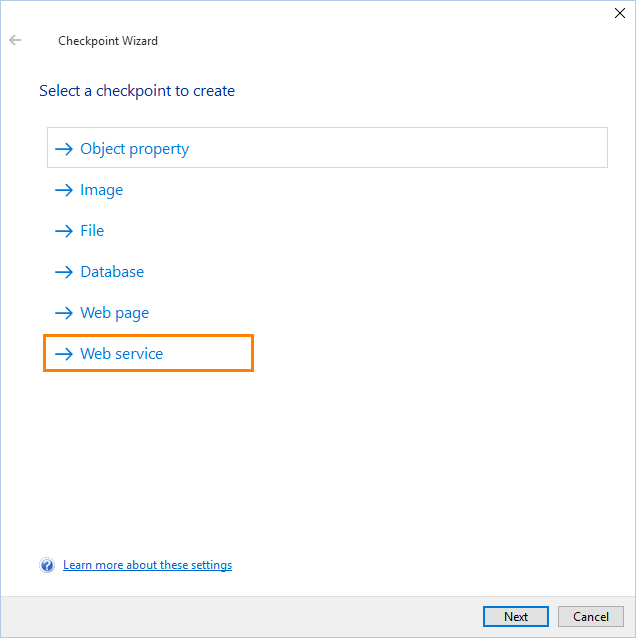Image resolution: width=636 pixels, height=638 pixels.
Task: Click the arrow icon next to File
Action: pyautogui.click(x=64, y=231)
